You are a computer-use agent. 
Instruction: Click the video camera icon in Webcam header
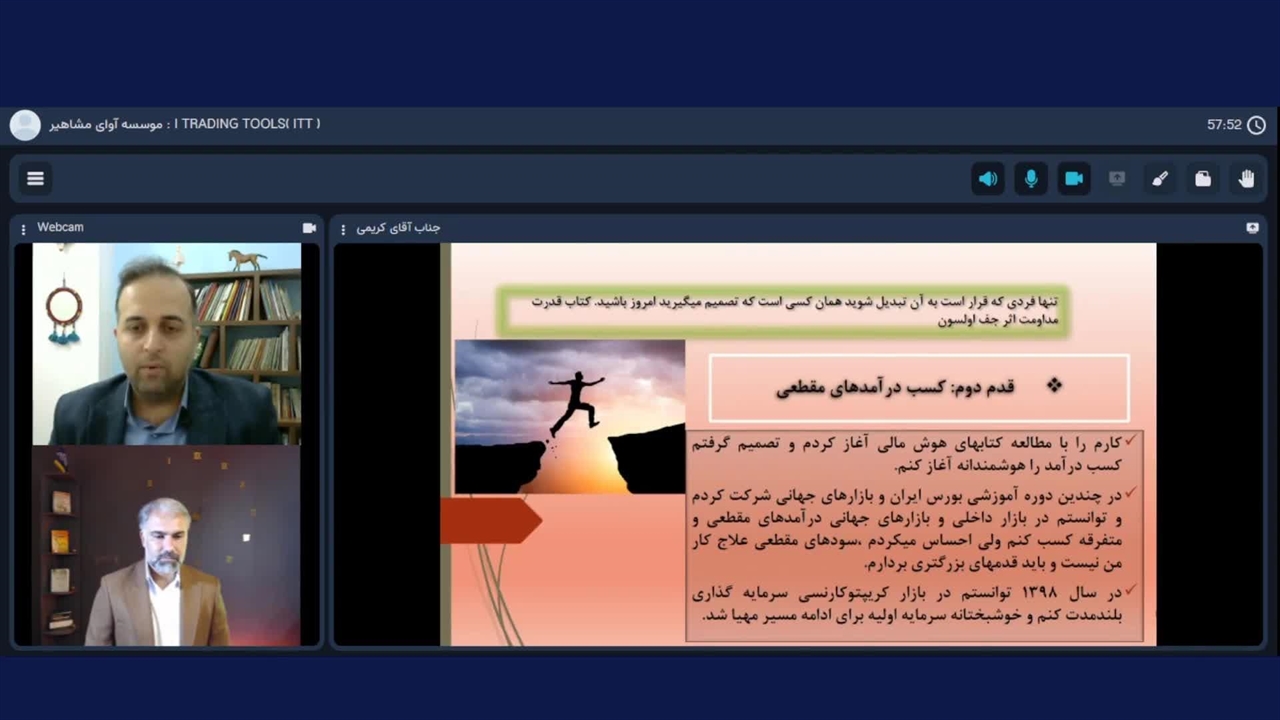(x=309, y=228)
